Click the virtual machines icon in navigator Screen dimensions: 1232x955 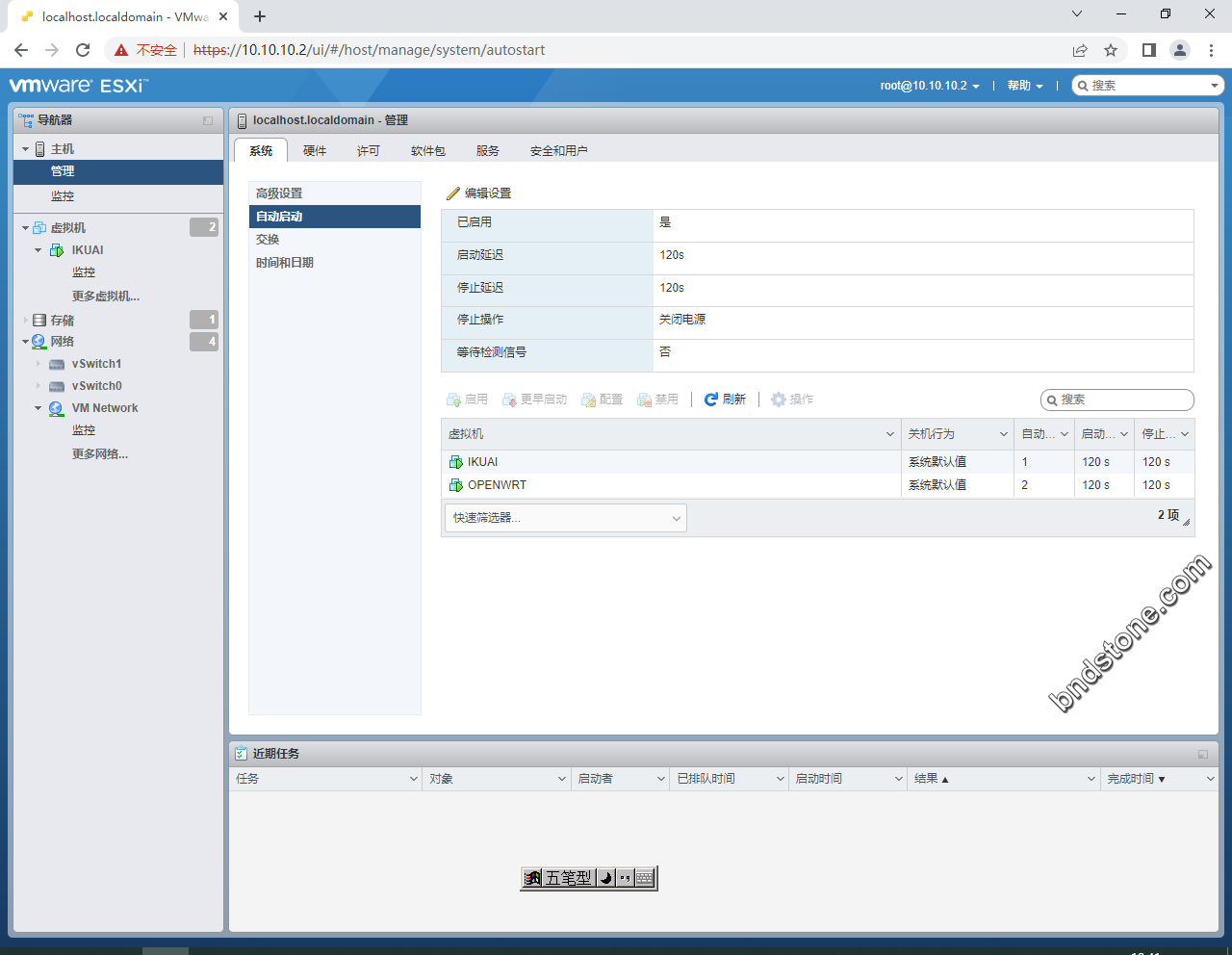(x=39, y=228)
